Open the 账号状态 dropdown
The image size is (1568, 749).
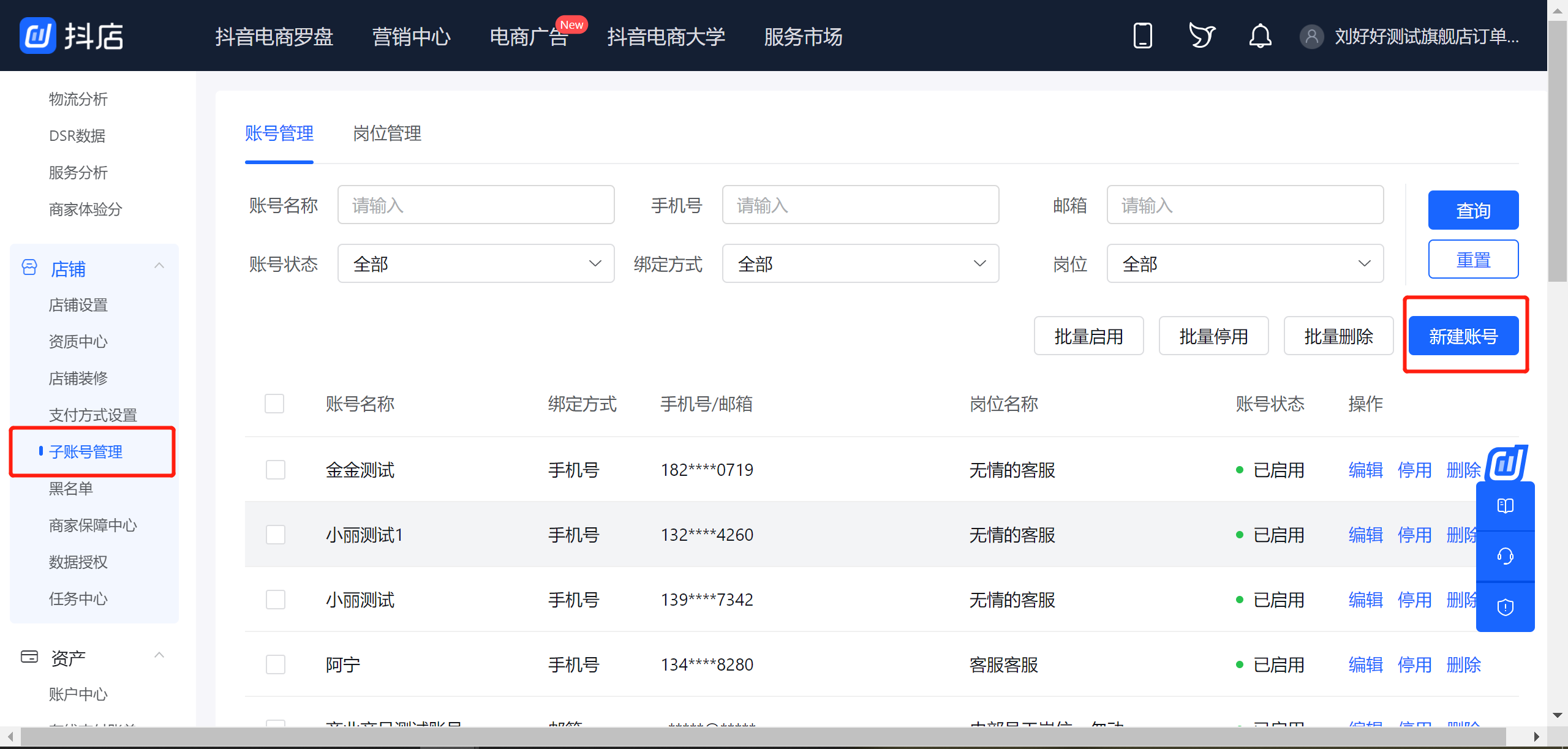(476, 263)
